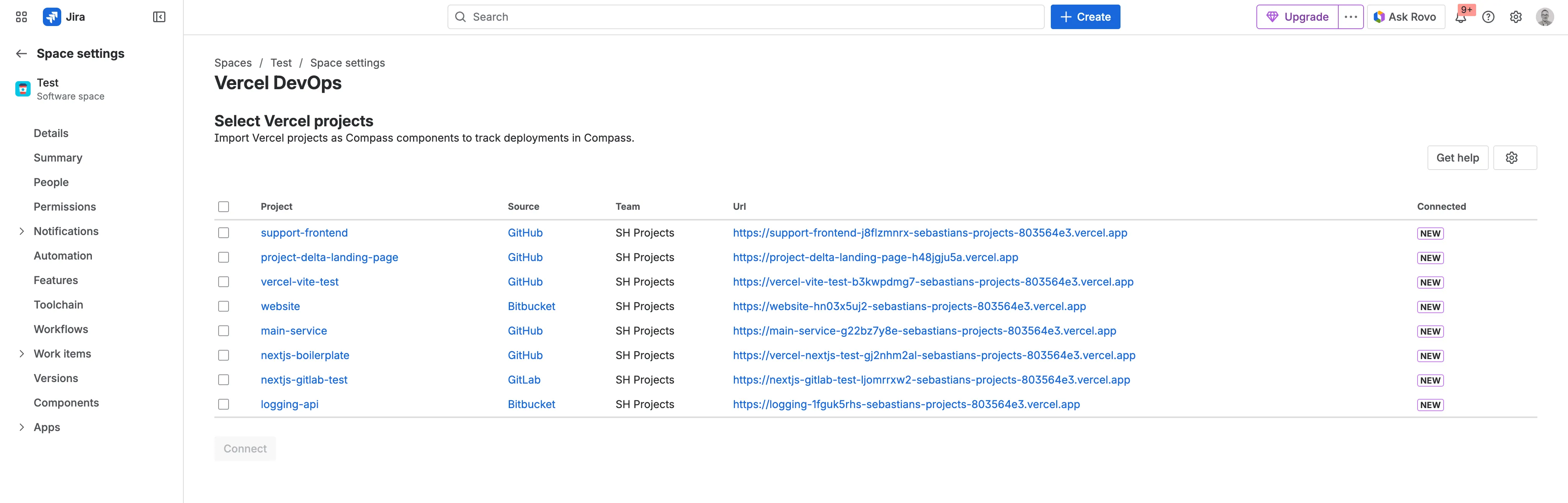Viewport: 1568px width, 503px height.
Task: Click the Create button
Action: pos(1085,16)
